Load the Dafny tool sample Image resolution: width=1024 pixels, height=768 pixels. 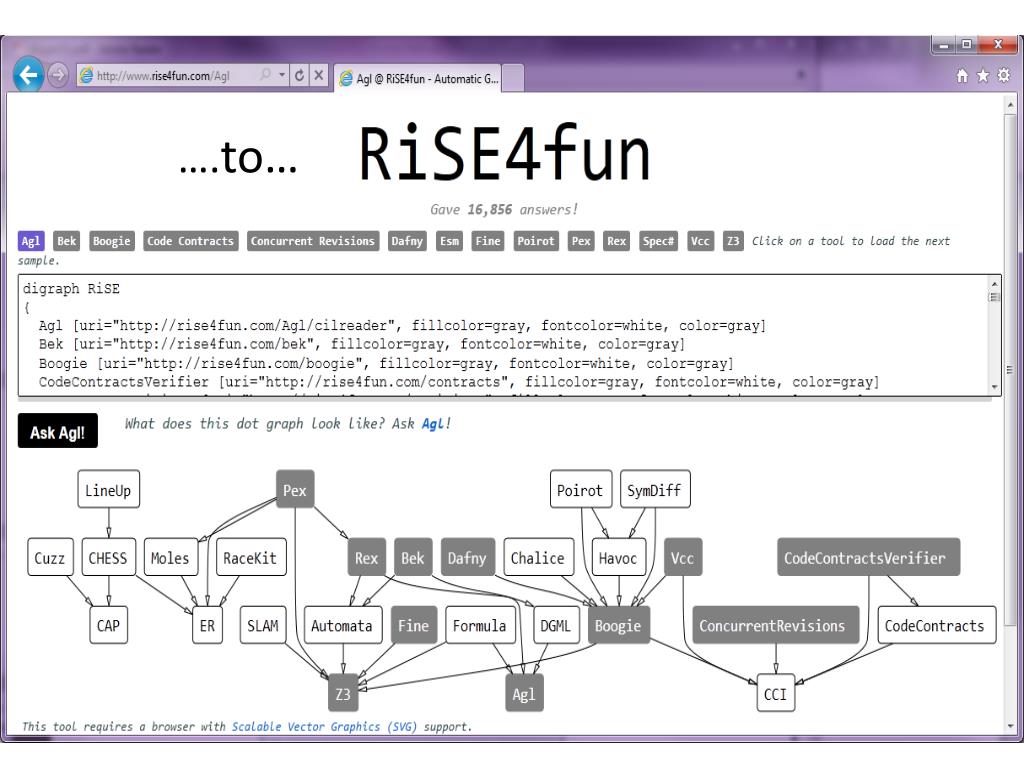point(407,241)
